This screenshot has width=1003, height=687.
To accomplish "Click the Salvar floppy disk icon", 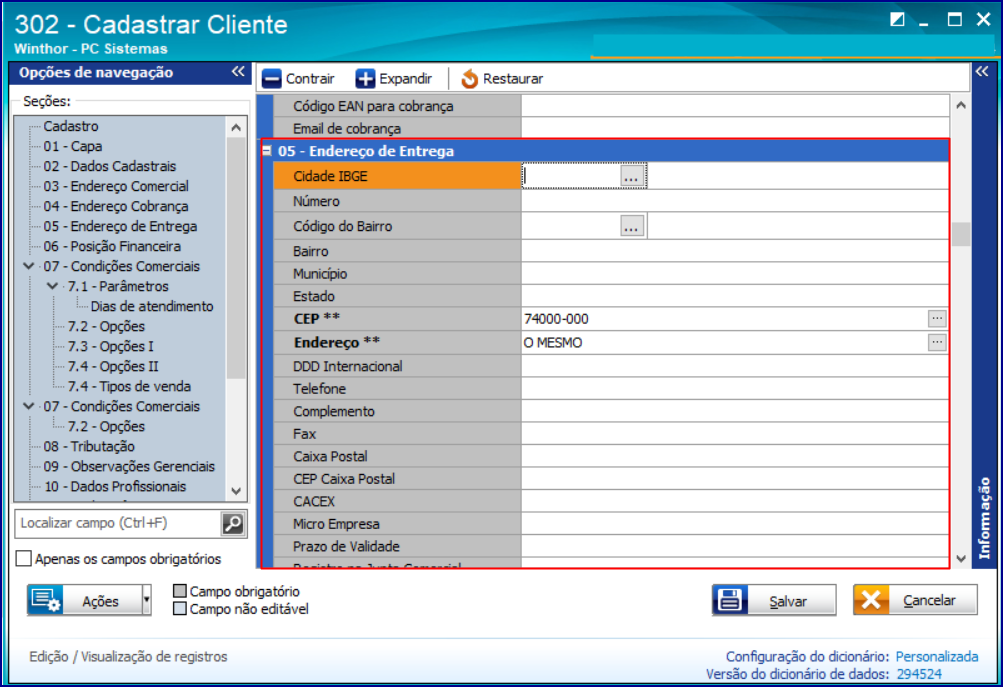I will point(730,600).
